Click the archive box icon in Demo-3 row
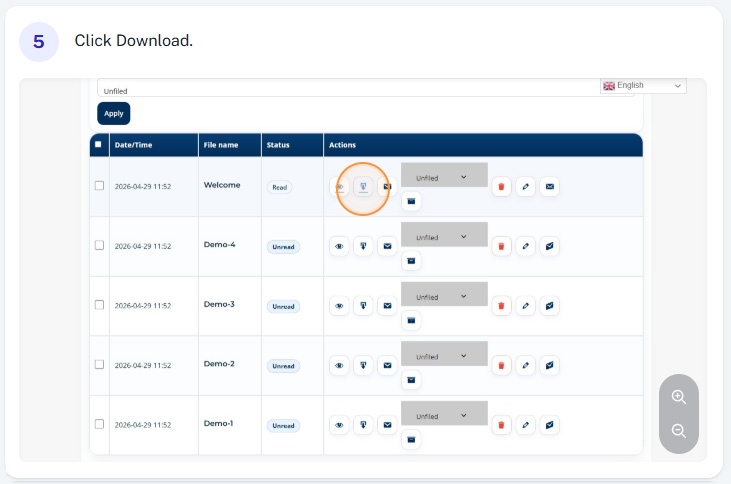 click(x=411, y=321)
